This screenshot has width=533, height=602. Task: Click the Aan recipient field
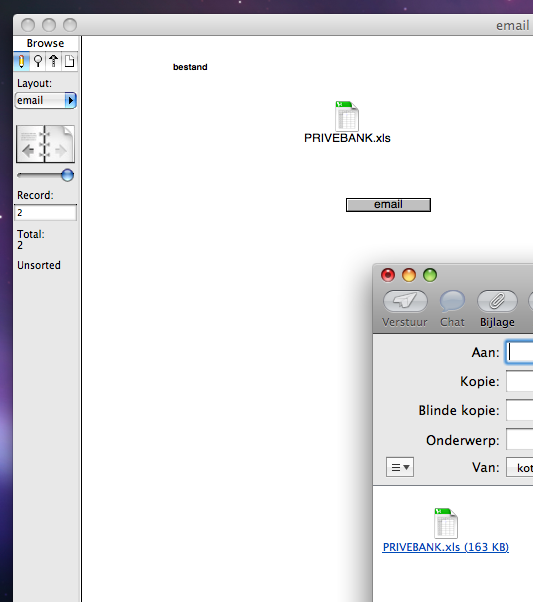click(x=520, y=352)
